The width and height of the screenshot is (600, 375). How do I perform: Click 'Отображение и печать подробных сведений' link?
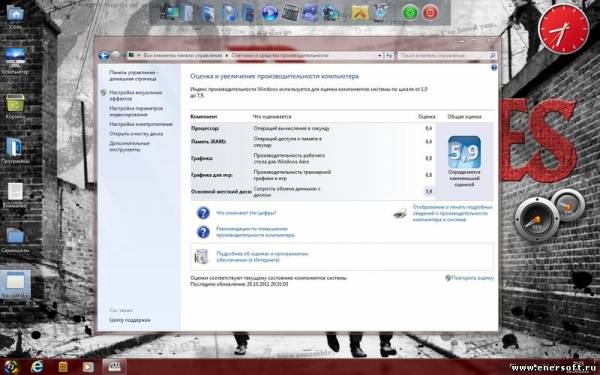tap(453, 213)
